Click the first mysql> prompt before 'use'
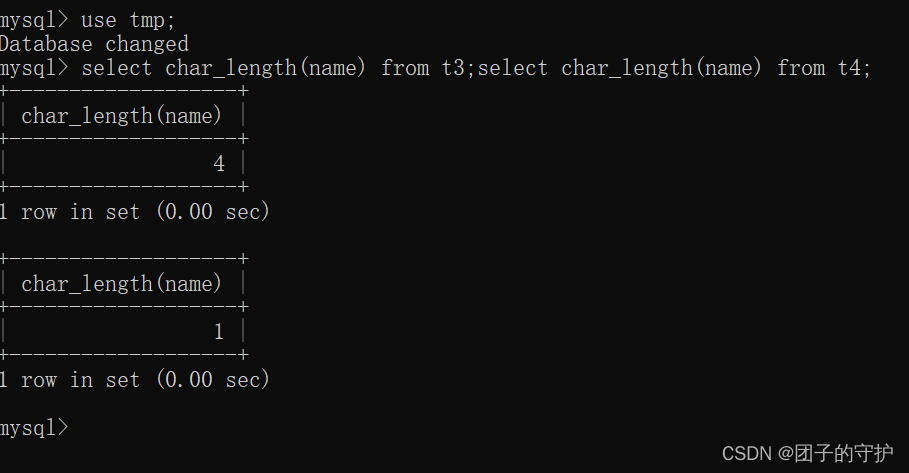The height and width of the screenshot is (473, 909). click(34, 21)
